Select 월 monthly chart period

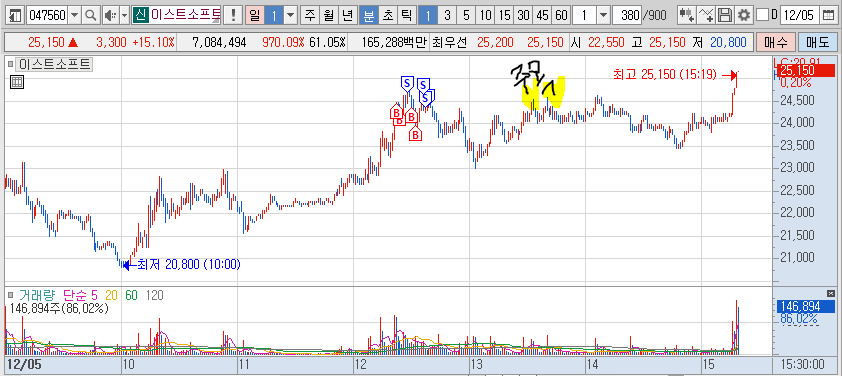pos(329,15)
